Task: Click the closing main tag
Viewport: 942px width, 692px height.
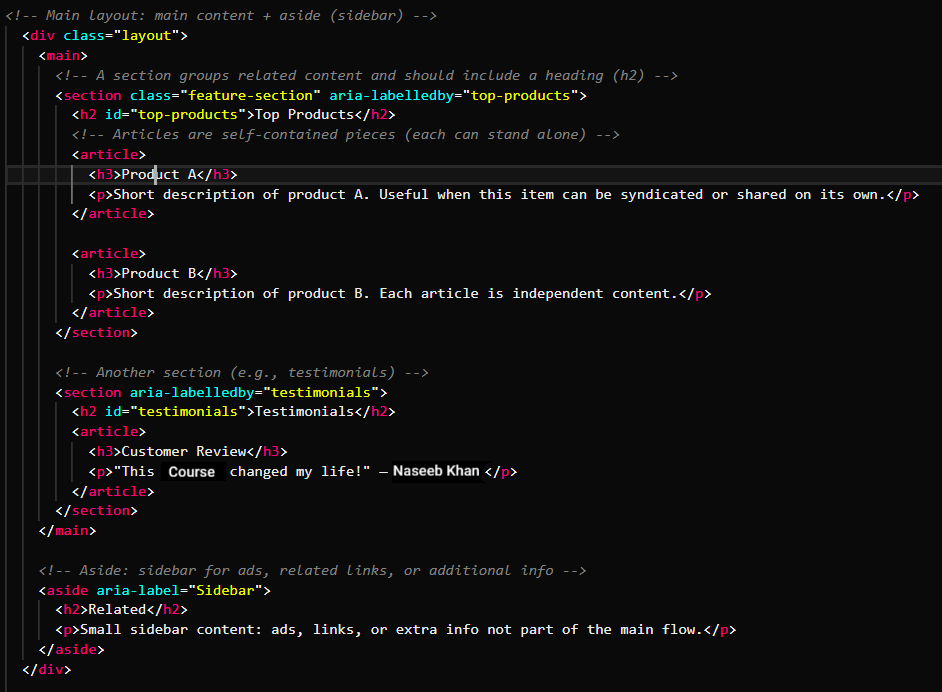Action: pos(67,531)
